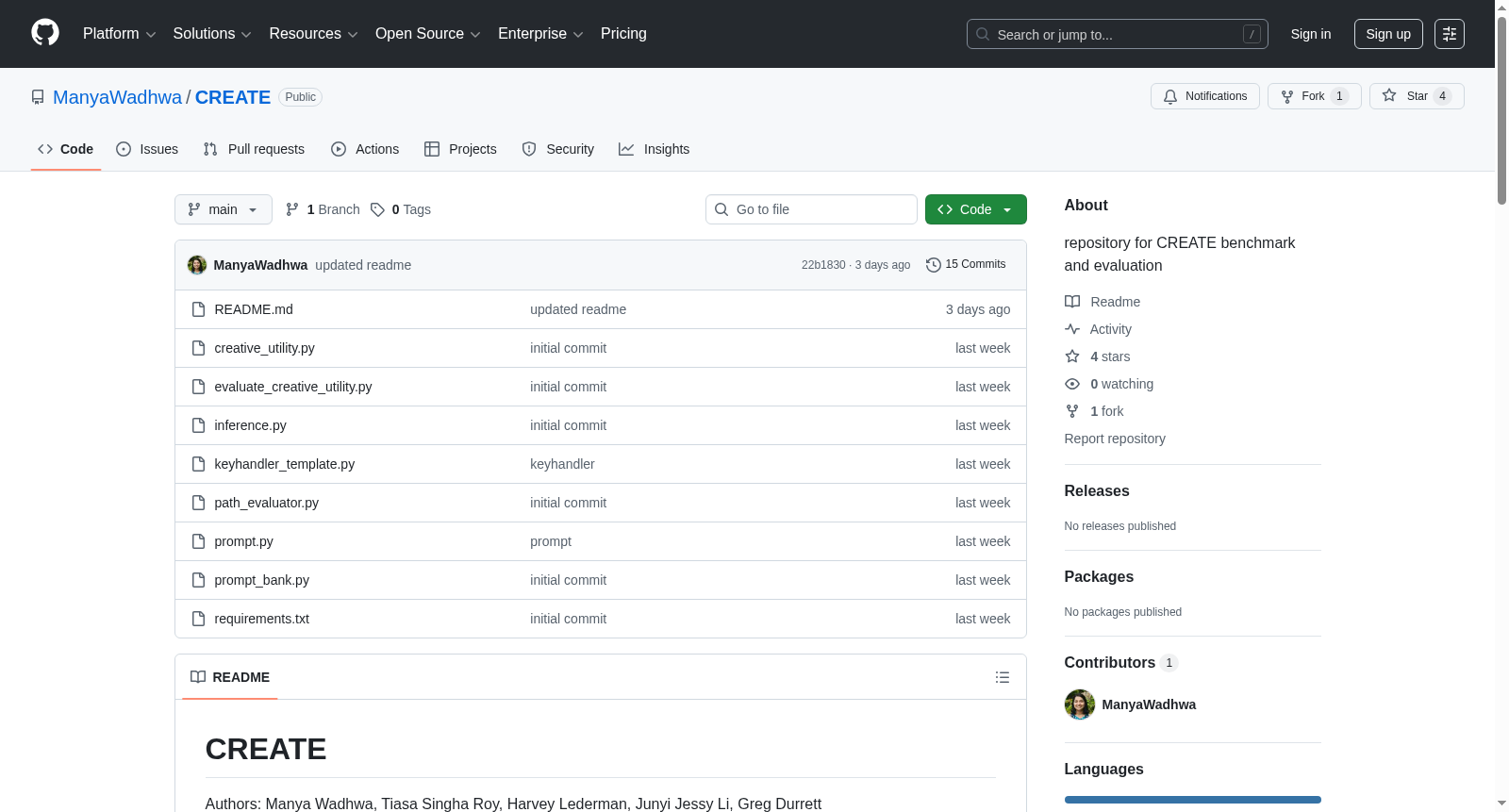Open Notifications for this repository
This screenshot has height=812, width=1509.
click(x=1205, y=96)
